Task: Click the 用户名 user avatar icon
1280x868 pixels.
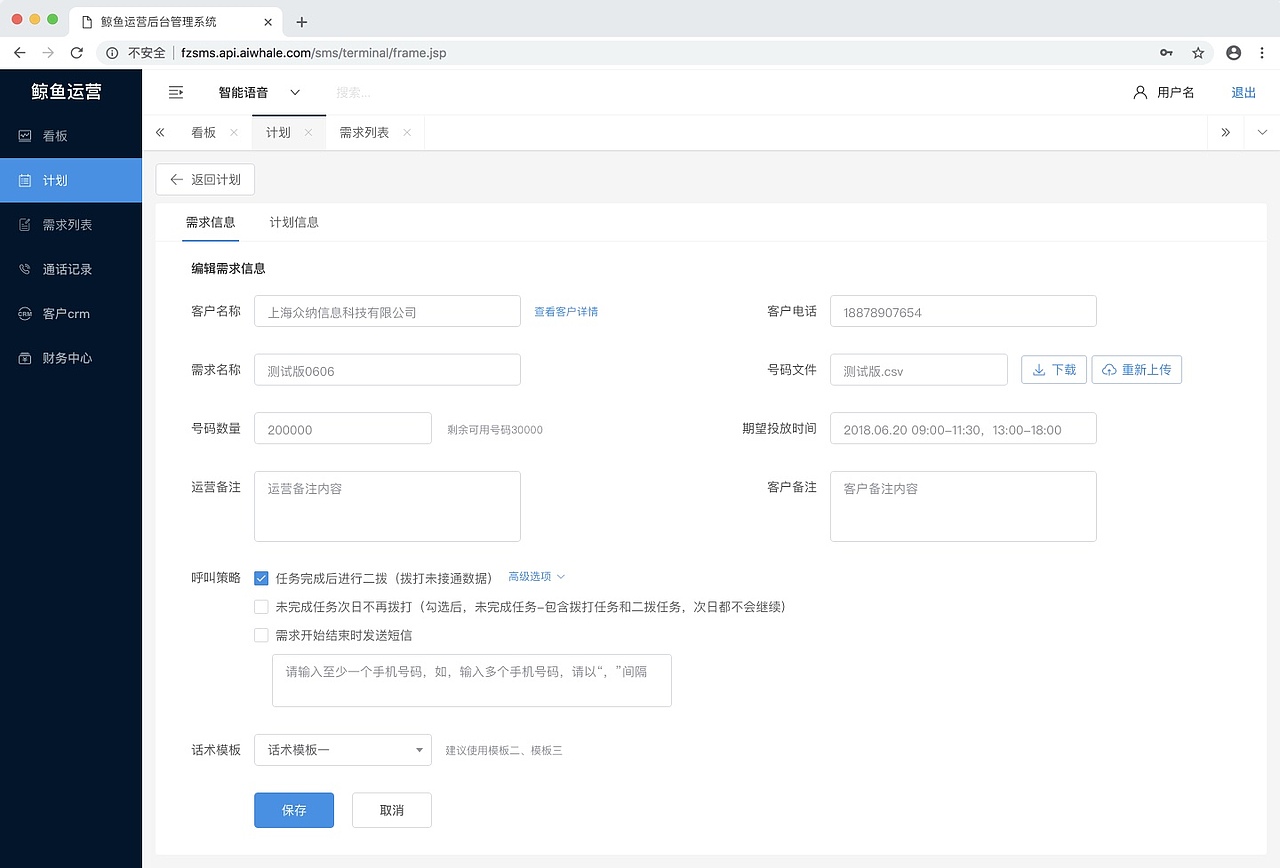Action: click(x=1140, y=92)
